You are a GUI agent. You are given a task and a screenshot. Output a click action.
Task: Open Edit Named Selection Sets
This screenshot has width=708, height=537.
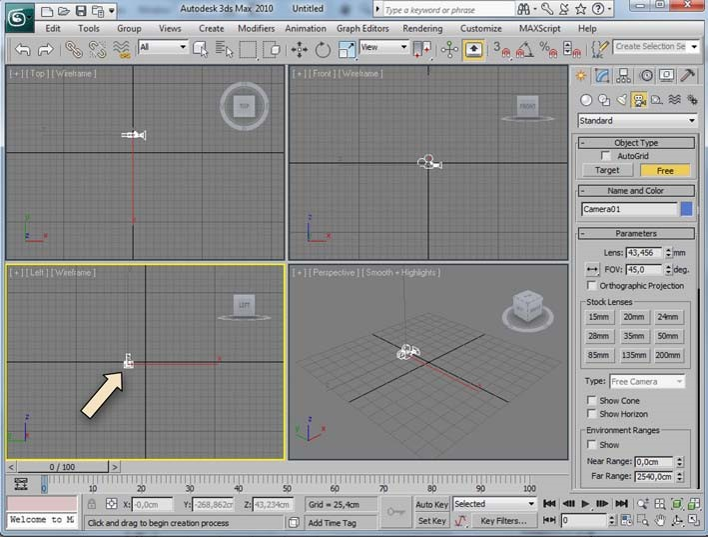click(600, 49)
